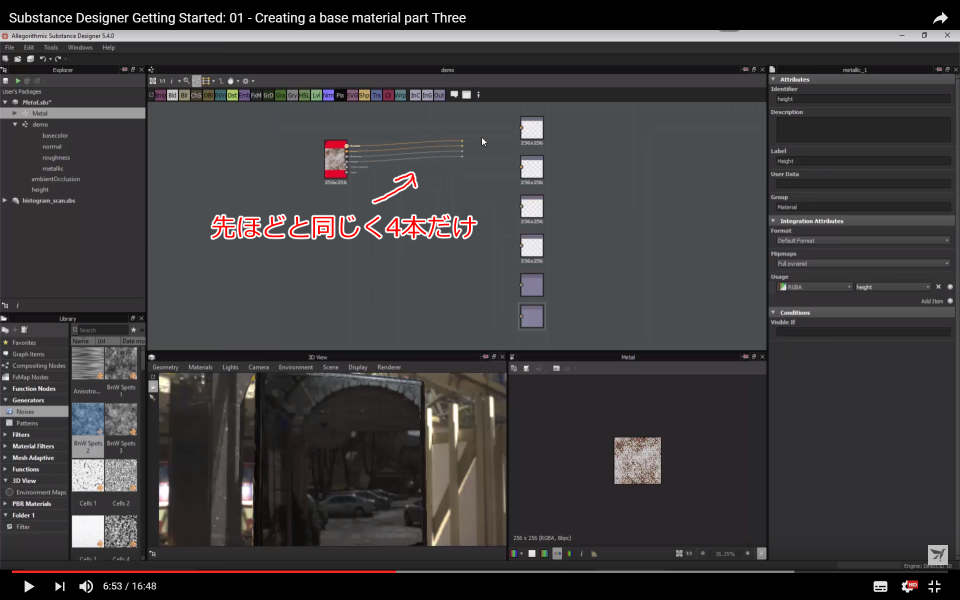Viewport: 960px width, 600px height.
Task: Open the File menu
Action: [x=9, y=47]
